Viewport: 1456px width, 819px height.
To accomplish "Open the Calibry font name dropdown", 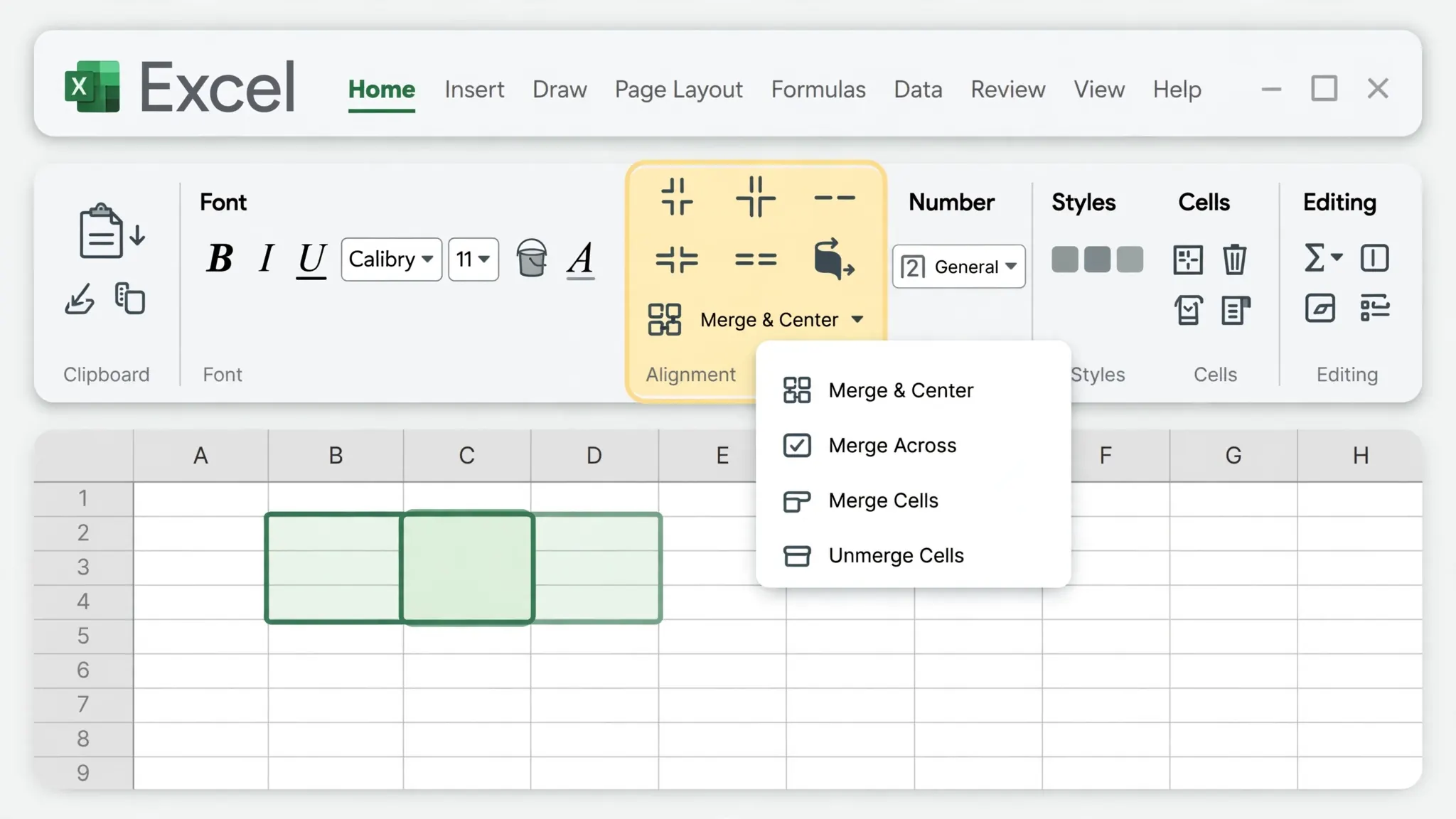I will tap(392, 259).
